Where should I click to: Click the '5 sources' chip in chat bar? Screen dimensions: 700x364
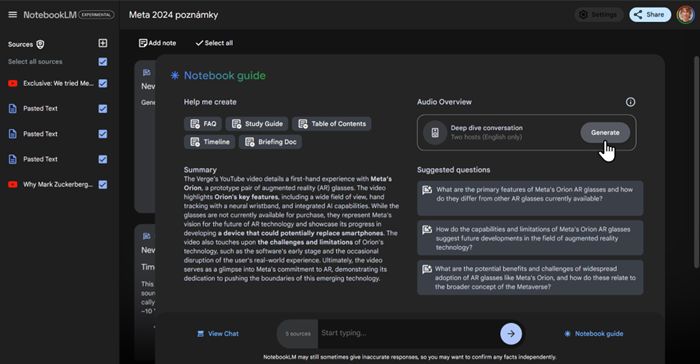(298, 334)
